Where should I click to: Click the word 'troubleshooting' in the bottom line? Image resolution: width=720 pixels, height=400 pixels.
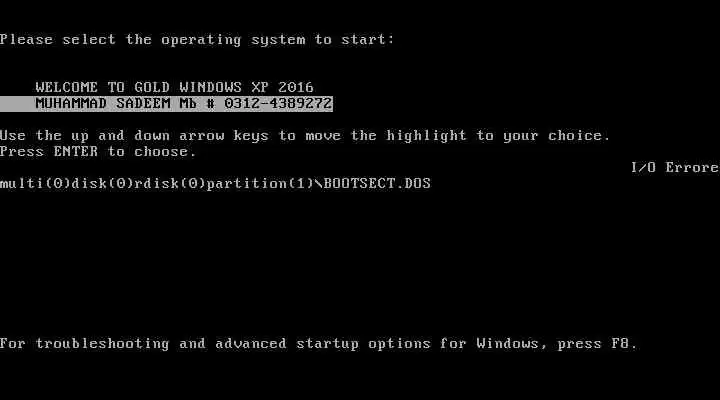pyautogui.click(x=102, y=344)
